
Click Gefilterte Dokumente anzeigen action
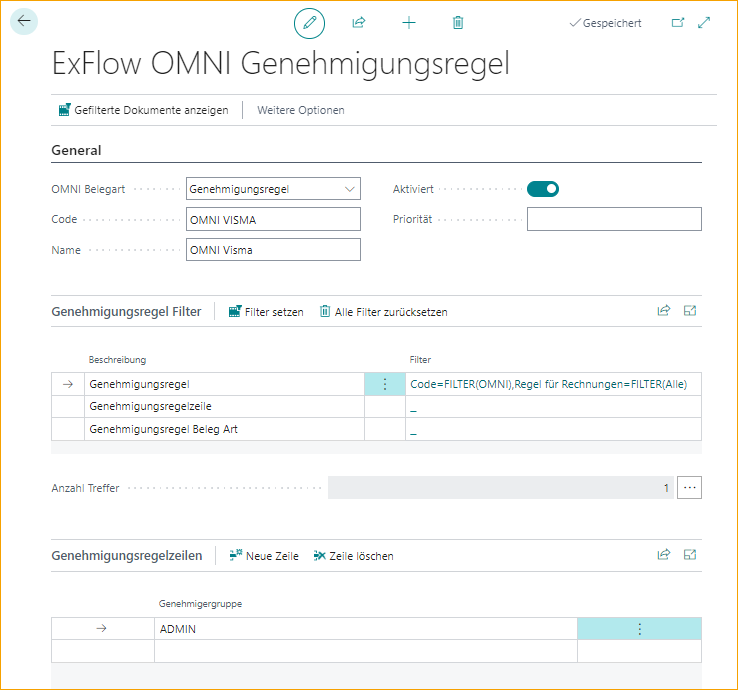[144, 110]
